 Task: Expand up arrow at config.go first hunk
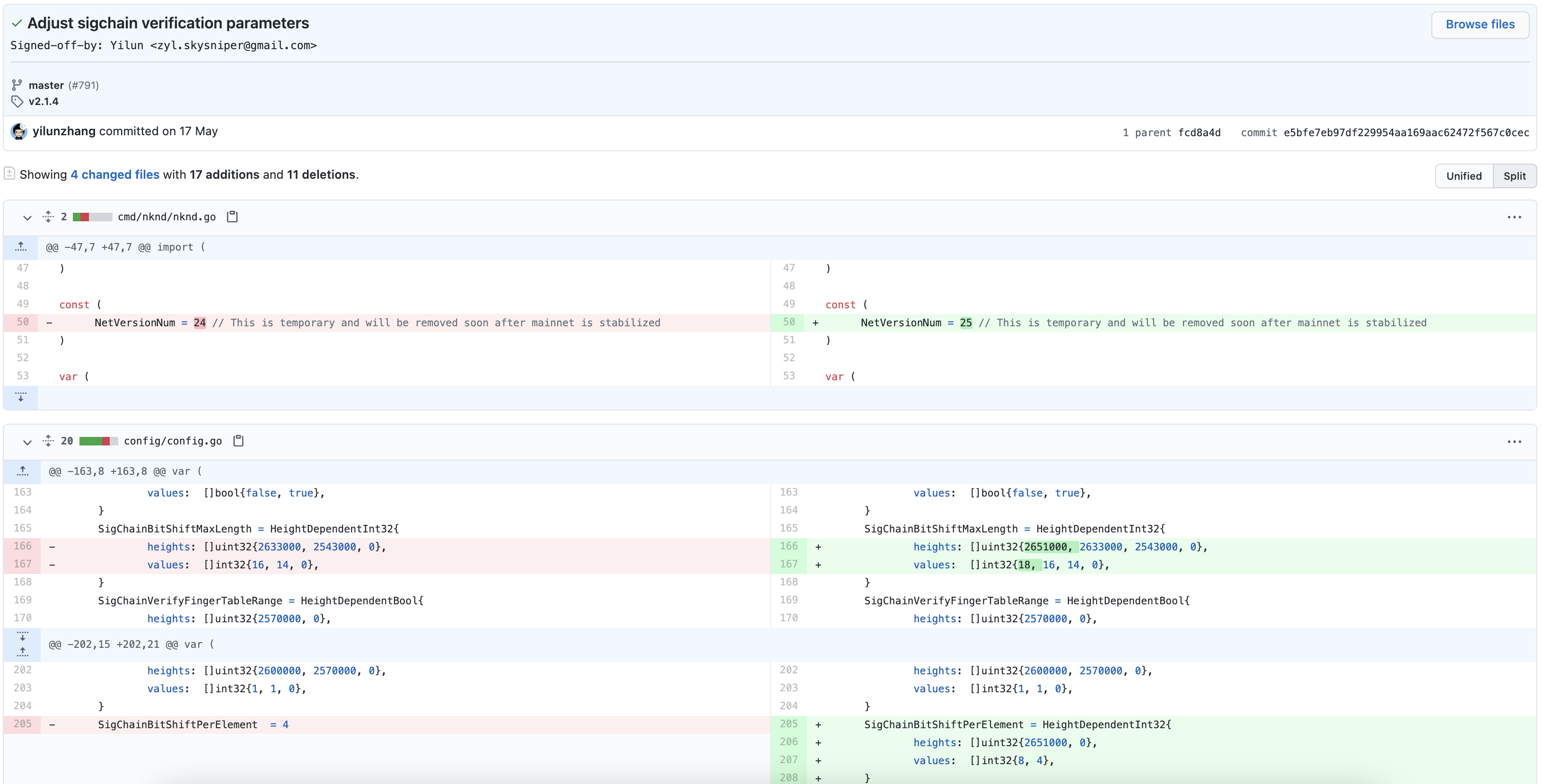pyautogui.click(x=22, y=471)
